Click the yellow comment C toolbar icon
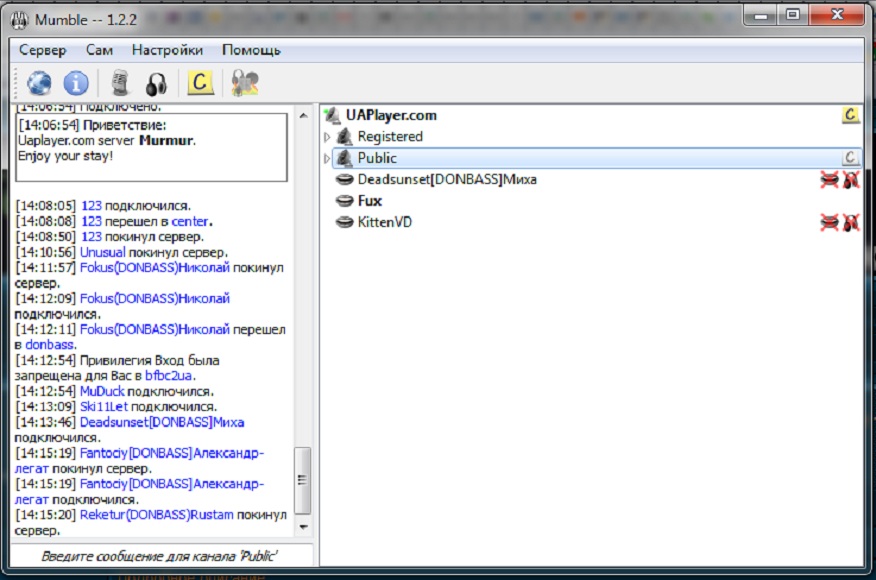This screenshot has height=580, width=876. pos(199,83)
